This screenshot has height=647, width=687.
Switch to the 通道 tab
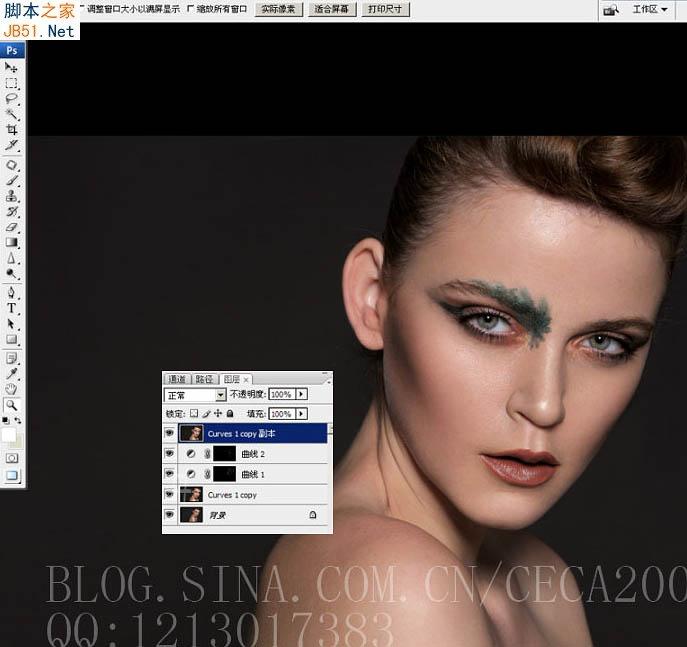click(177, 379)
